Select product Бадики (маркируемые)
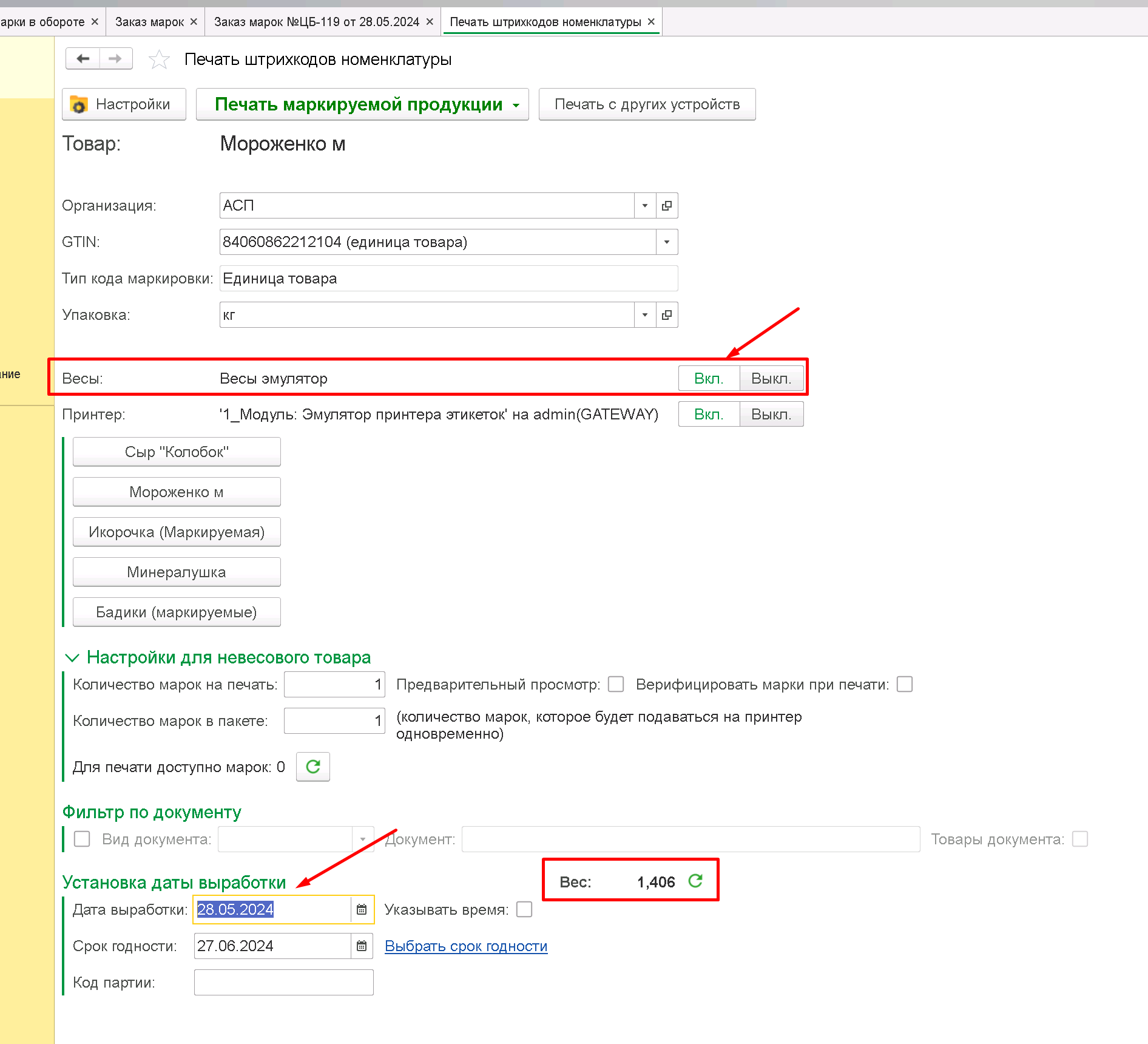This screenshot has height=1044, width=1148. (x=177, y=612)
